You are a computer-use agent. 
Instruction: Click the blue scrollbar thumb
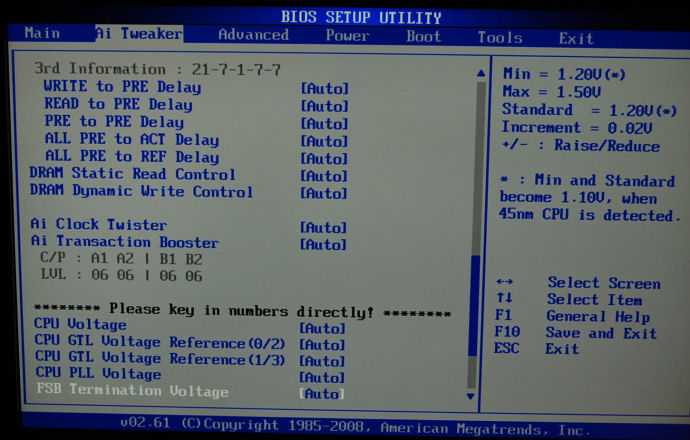point(474,306)
